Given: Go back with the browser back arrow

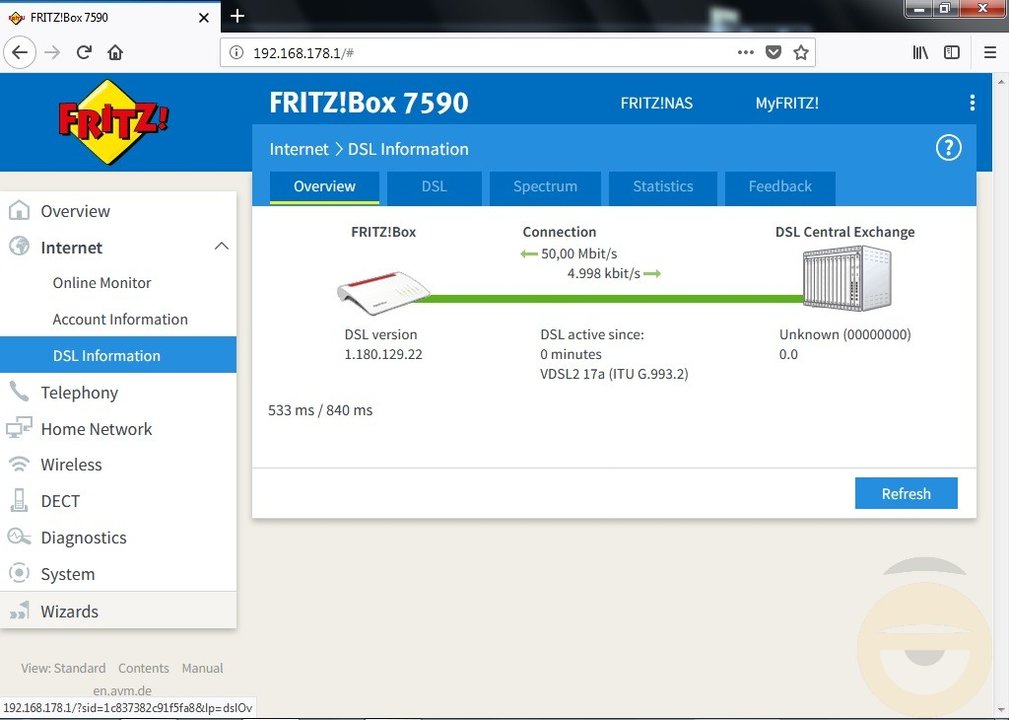Looking at the screenshot, I should pos(20,52).
